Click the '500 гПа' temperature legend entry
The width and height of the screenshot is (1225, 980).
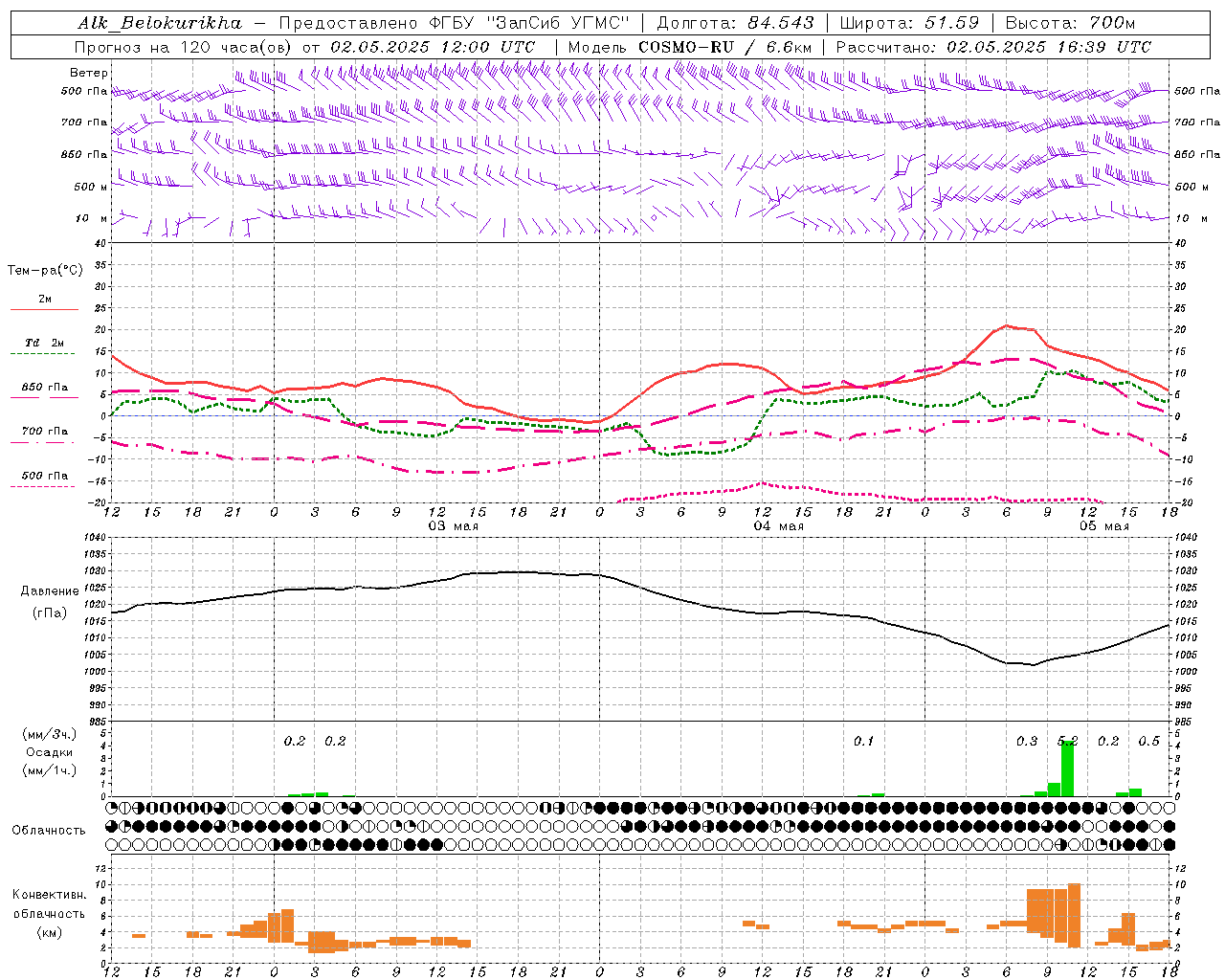[x=45, y=475]
